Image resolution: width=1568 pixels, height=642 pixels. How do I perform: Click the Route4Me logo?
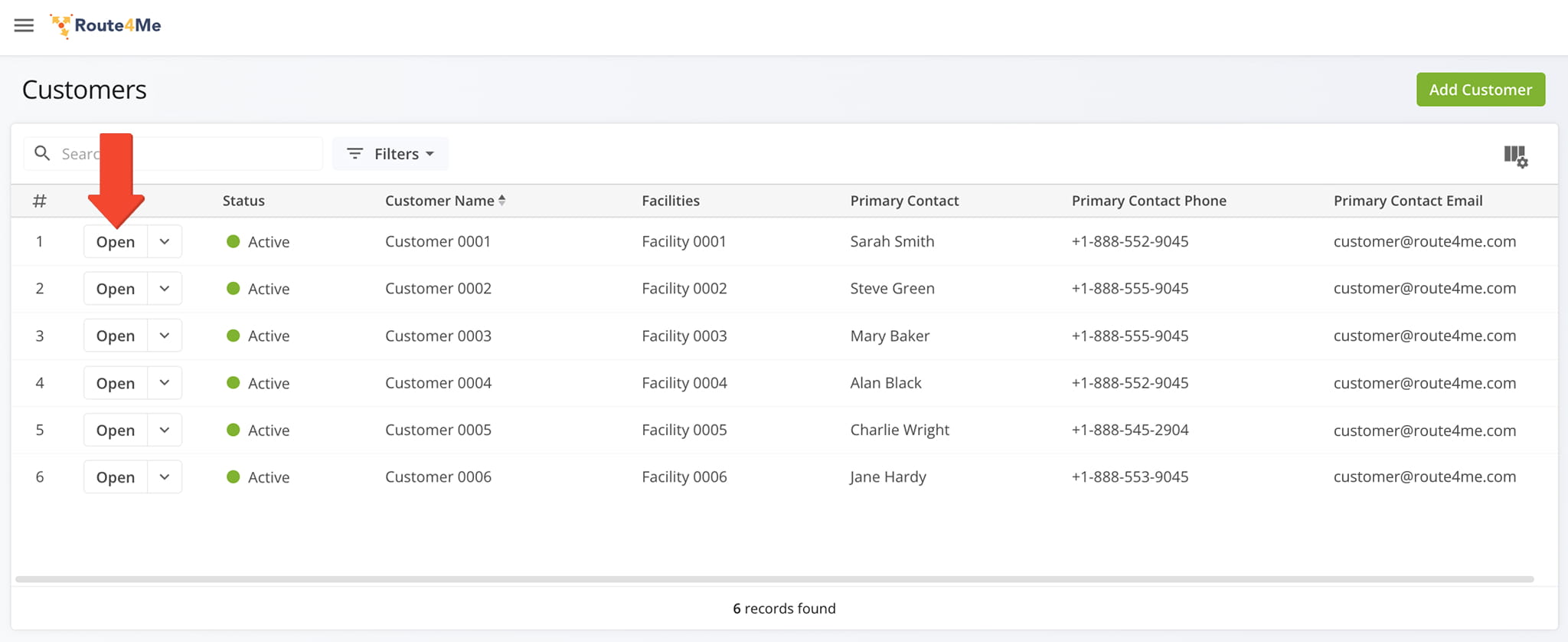pyautogui.click(x=106, y=25)
